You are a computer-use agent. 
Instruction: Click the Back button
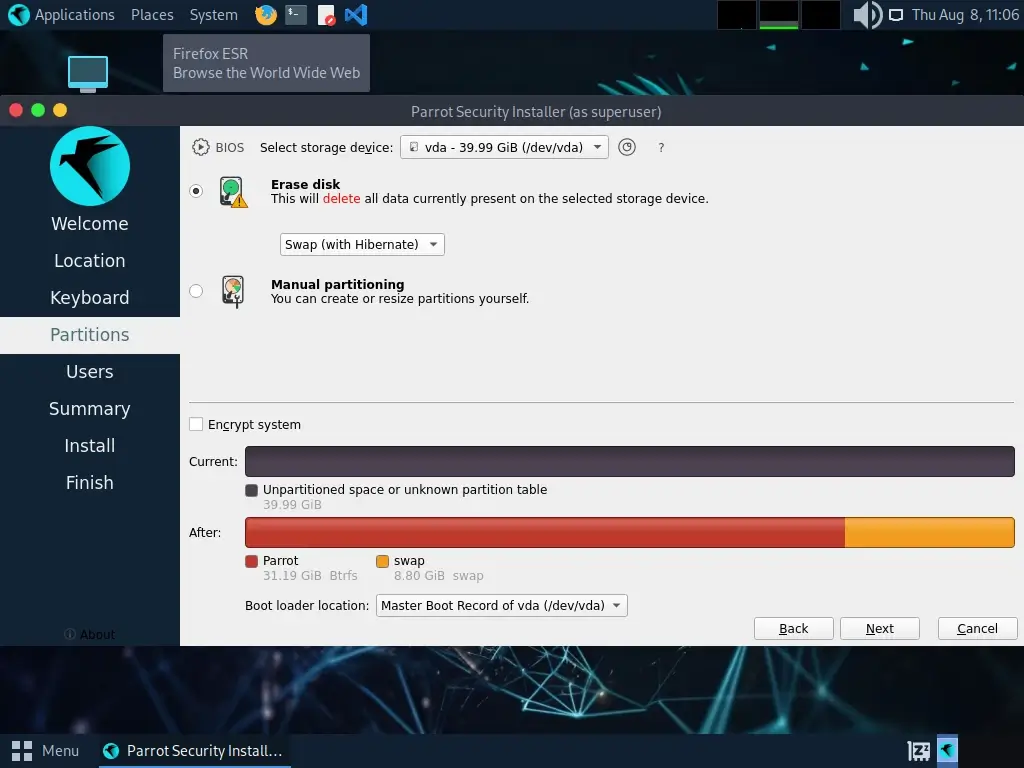coord(793,628)
